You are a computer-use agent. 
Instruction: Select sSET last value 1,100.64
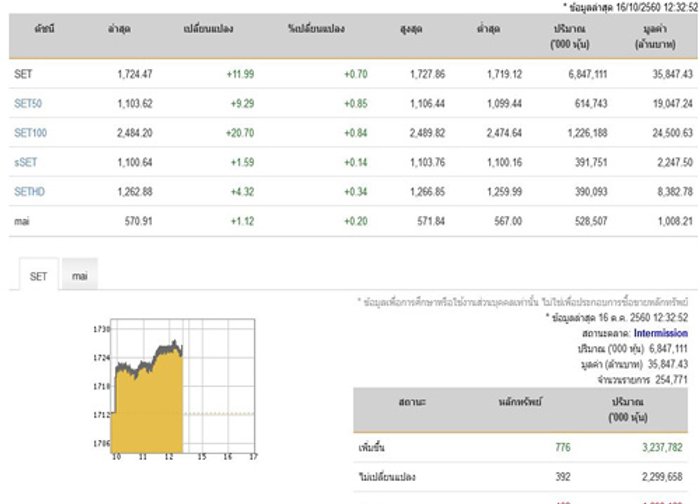pyautogui.click(x=135, y=162)
